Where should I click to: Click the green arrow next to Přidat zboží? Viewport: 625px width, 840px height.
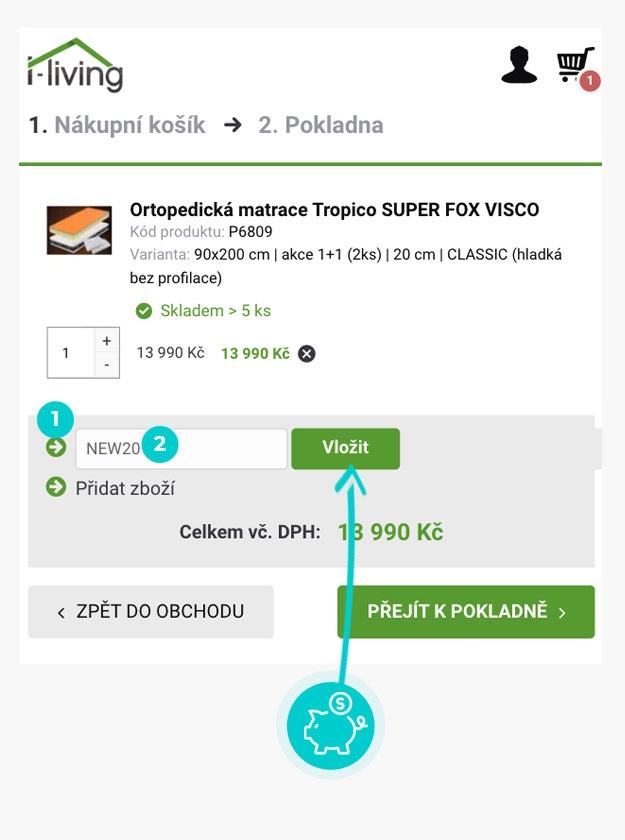(x=56, y=488)
